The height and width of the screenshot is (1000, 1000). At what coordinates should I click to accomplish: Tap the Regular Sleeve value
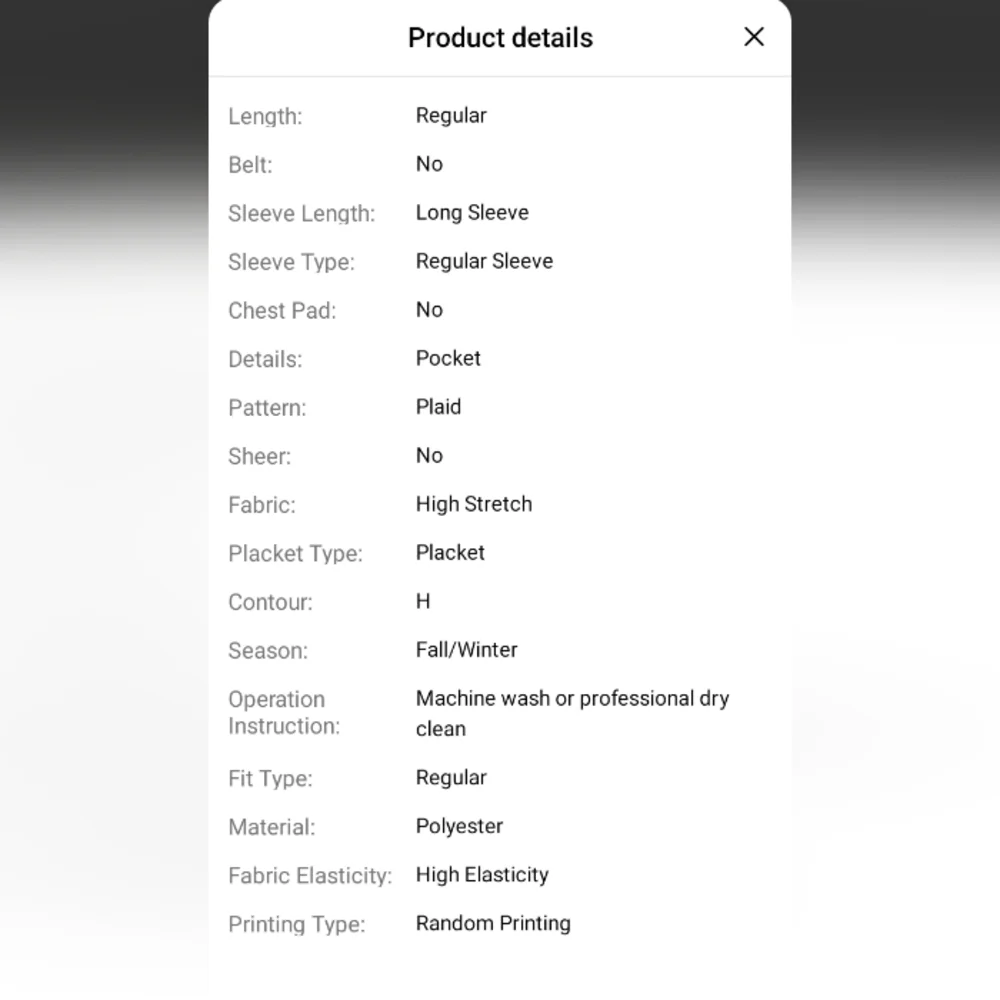[484, 261]
